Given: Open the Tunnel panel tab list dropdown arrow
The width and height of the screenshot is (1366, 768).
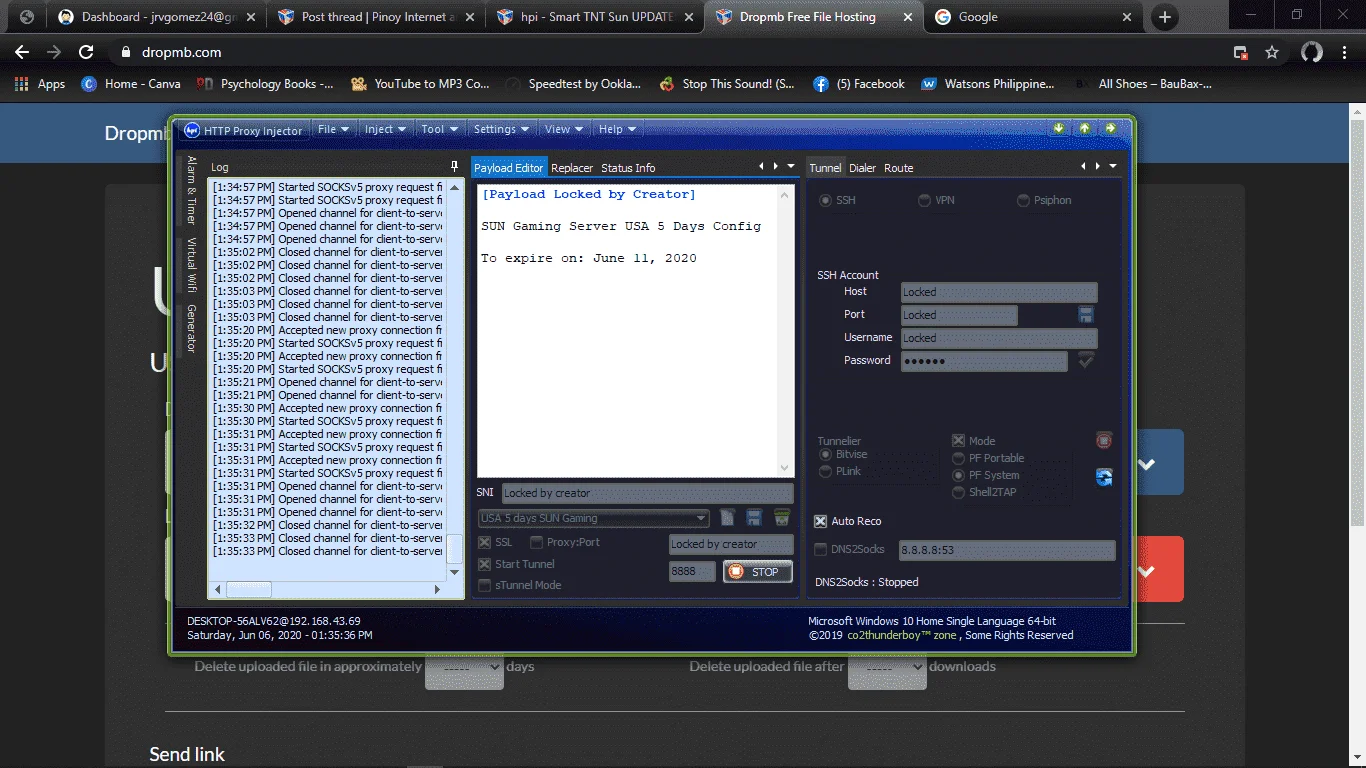Looking at the screenshot, I should coord(1113,167).
